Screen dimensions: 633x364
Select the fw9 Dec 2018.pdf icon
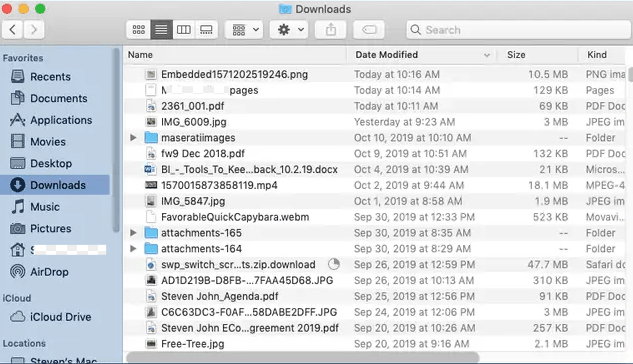151,153
